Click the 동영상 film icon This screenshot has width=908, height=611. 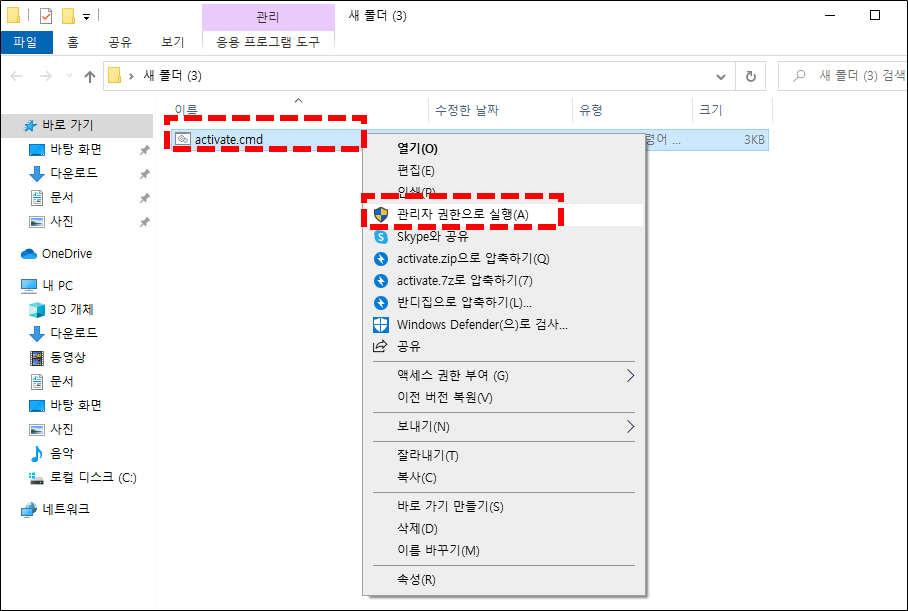(x=37, y=358)
